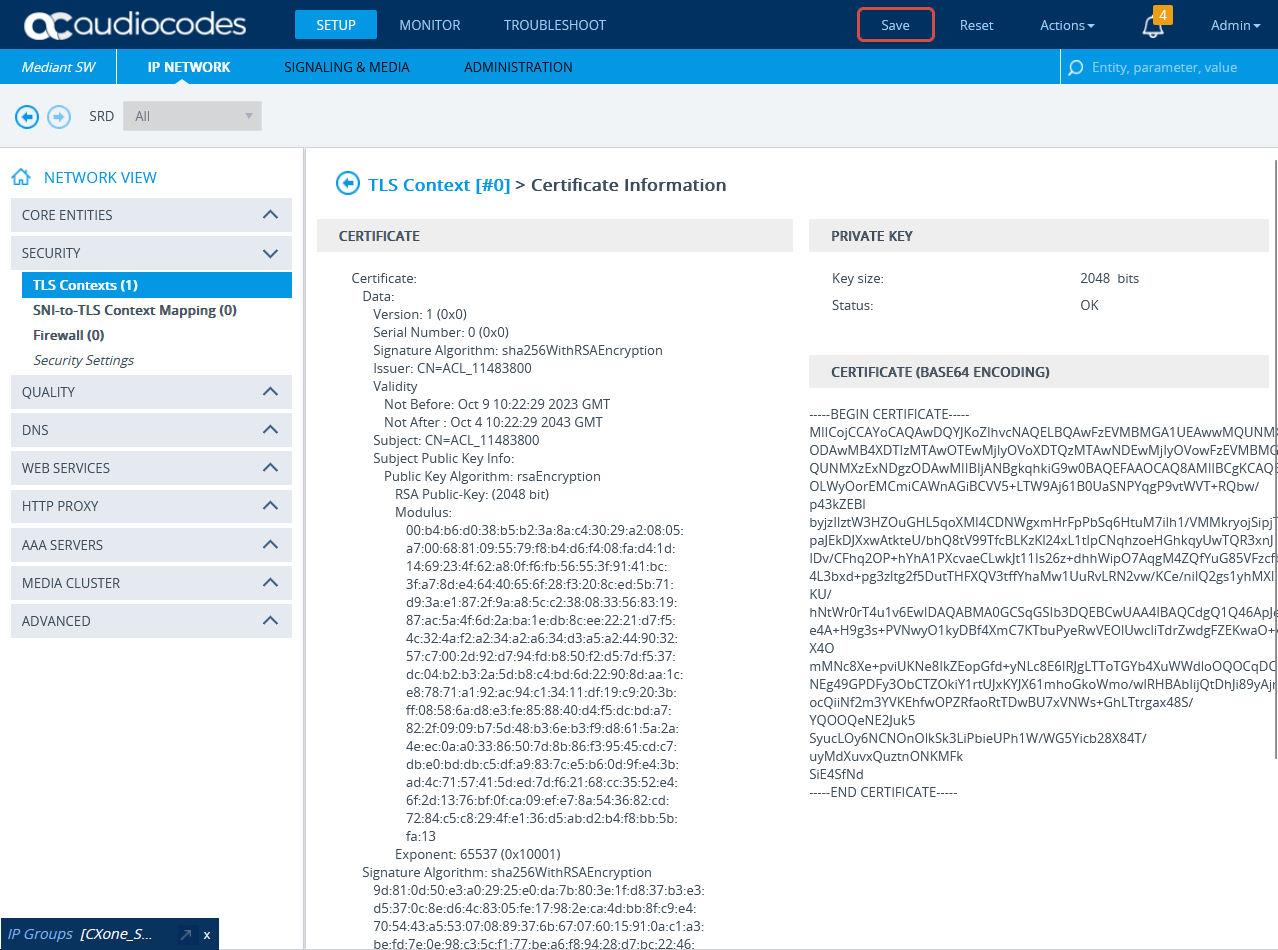The height and width of the screenshot is (950, 1278).
Task: Expand the Web Services section
Action: coord(151,468)
